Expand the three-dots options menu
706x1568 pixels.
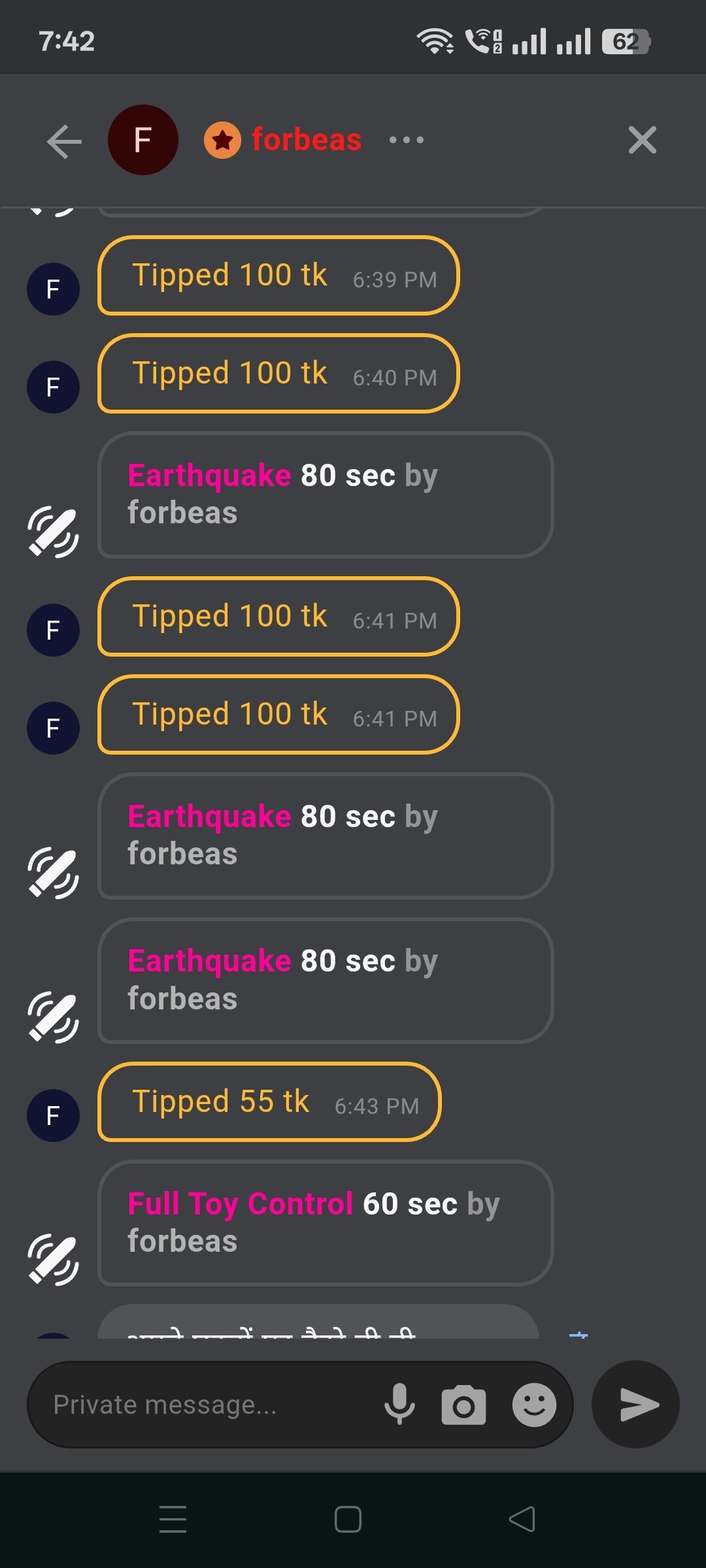tap(406, 140)
